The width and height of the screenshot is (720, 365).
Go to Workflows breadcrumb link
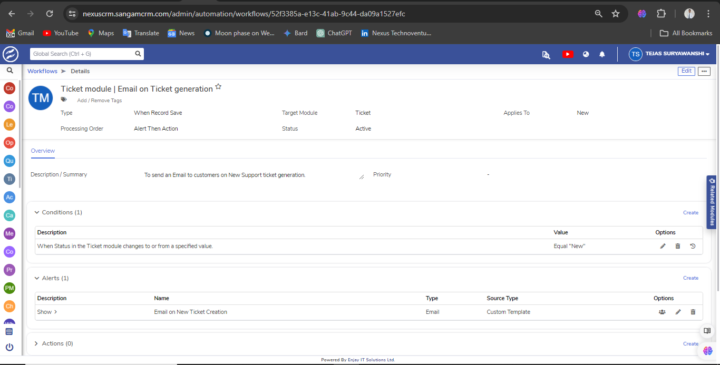click(42, 71)
